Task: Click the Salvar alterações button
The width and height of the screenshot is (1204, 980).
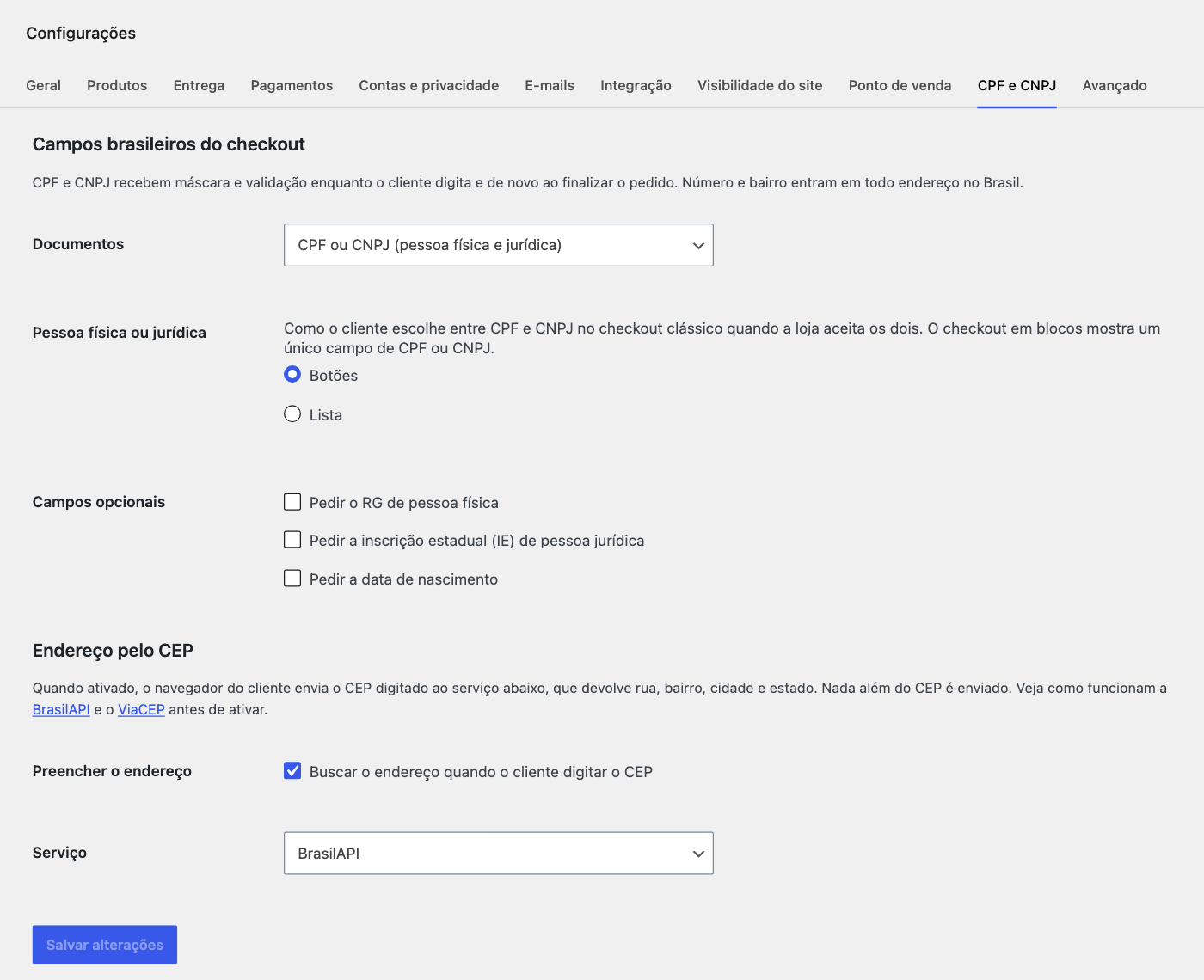Action: coord(105,945)
